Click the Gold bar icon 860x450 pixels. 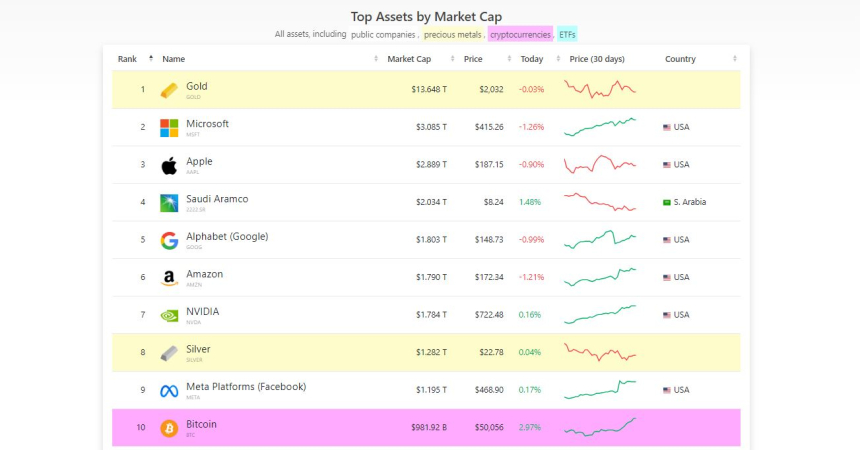[169, 90]
